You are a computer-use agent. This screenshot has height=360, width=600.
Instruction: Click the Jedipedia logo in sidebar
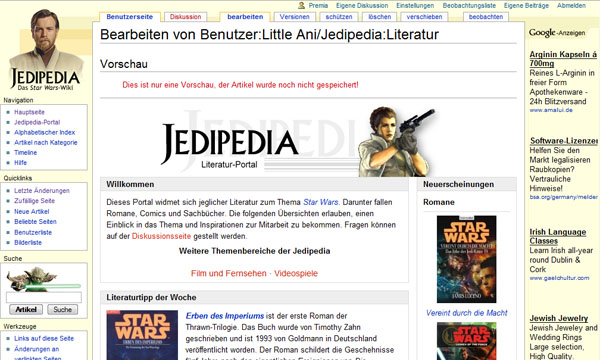[x=45, y=50]
